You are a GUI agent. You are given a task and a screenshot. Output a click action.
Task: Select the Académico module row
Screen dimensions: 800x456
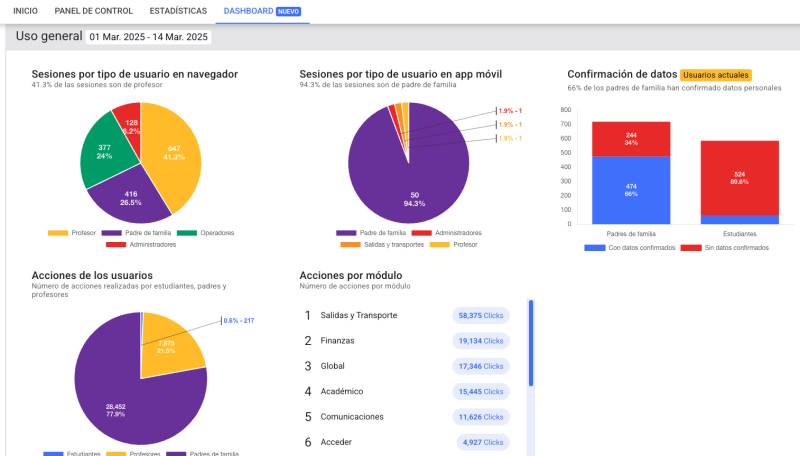(405, 392)
